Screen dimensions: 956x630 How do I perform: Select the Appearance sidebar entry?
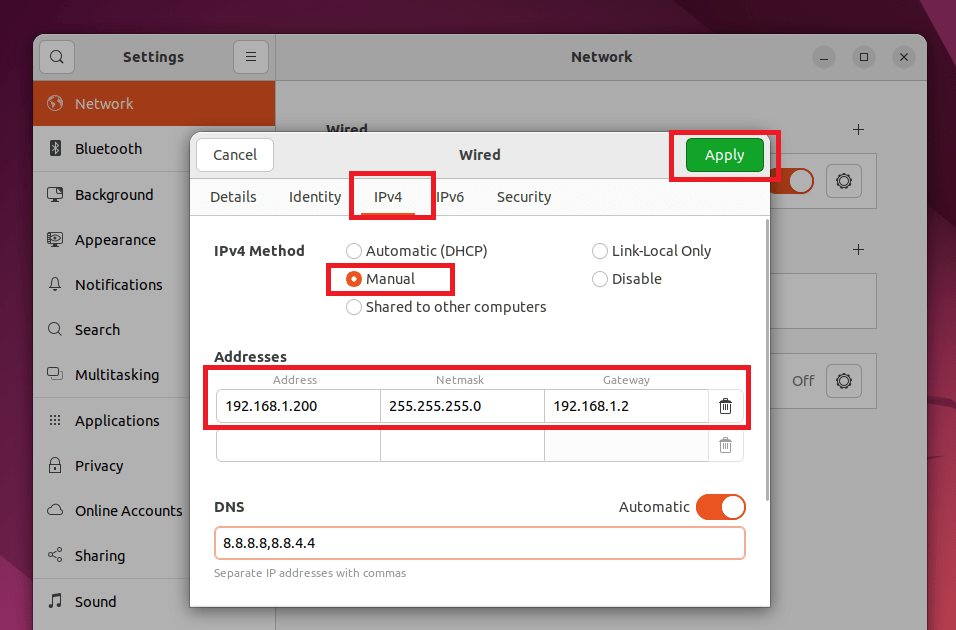coord(113,239)
